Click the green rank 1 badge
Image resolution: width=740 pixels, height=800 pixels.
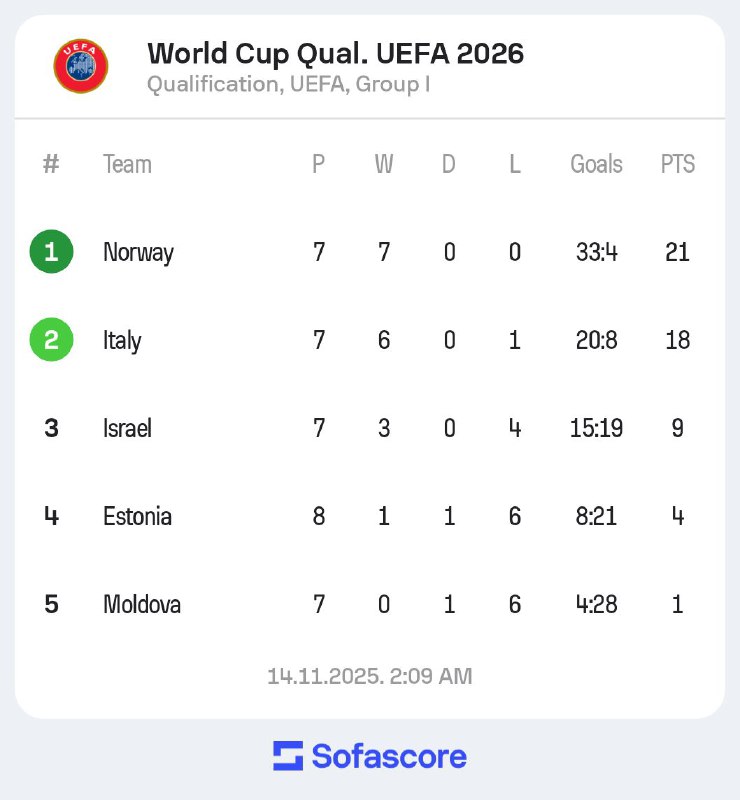point(51,252)
